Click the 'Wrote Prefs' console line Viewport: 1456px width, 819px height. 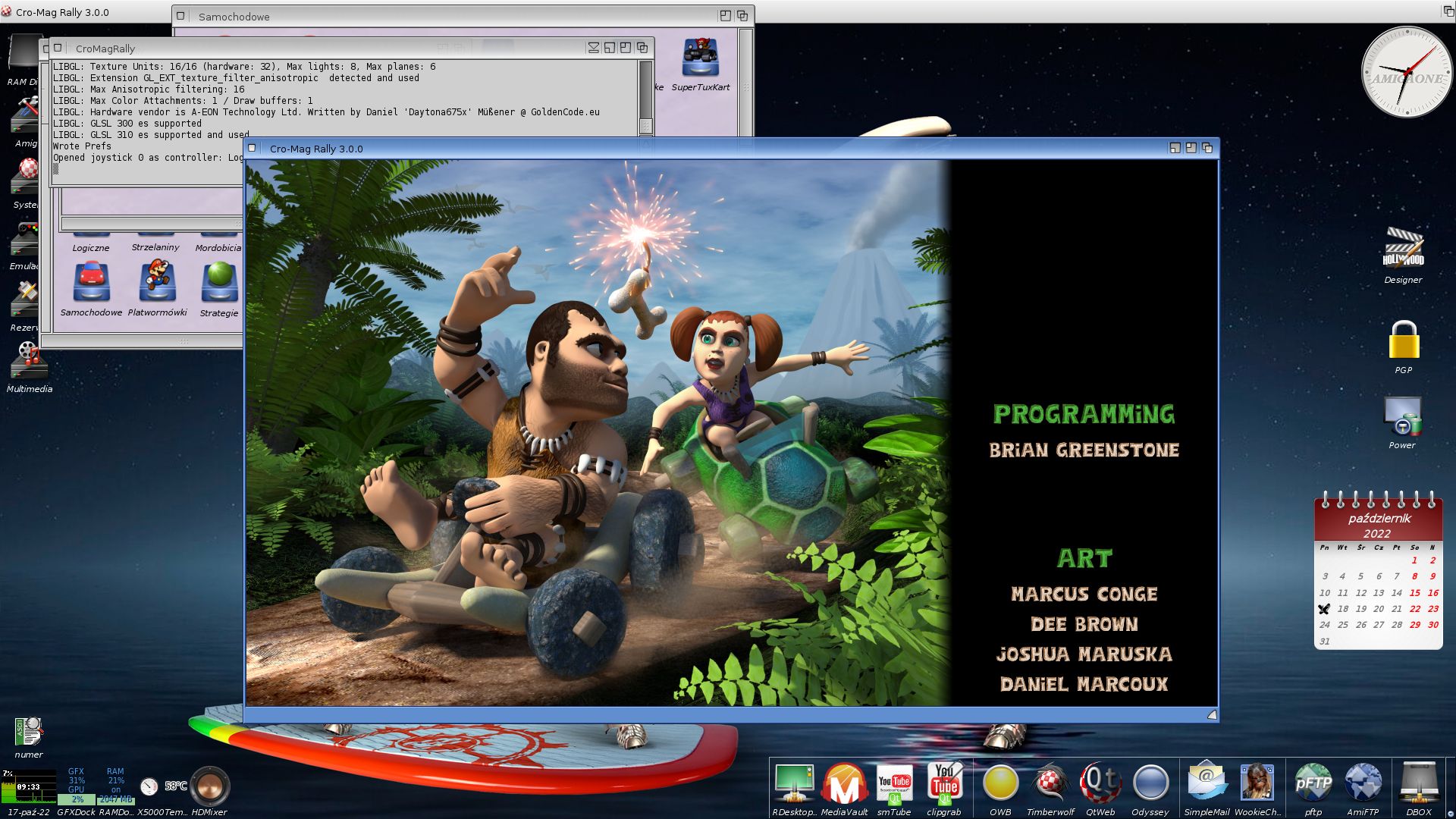(82, 146)
